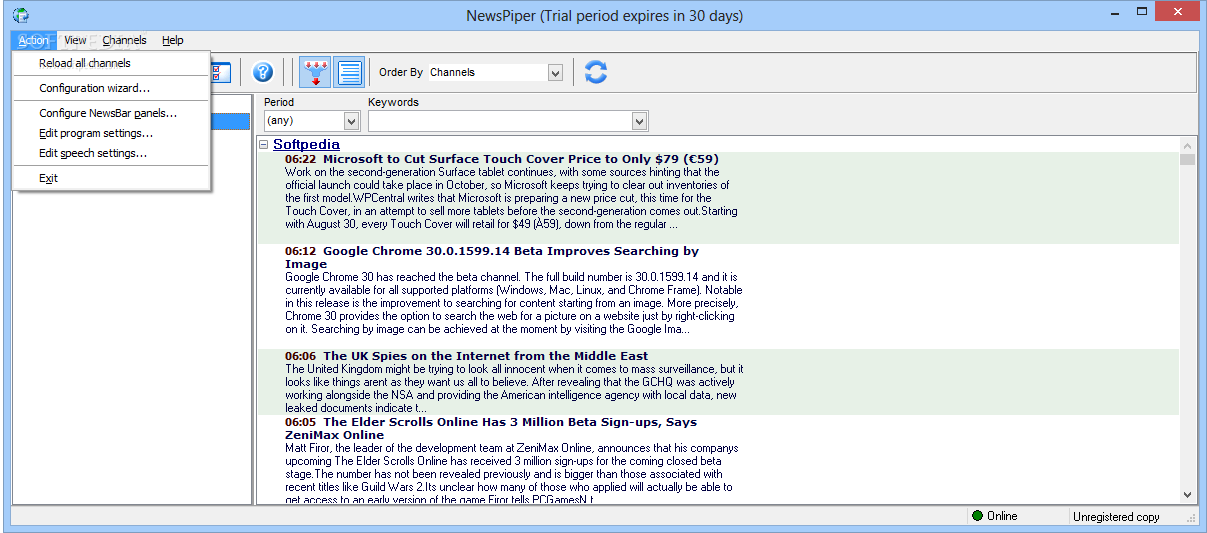
Task: Open the Period (any) dropdown
Action: [352, 121]
